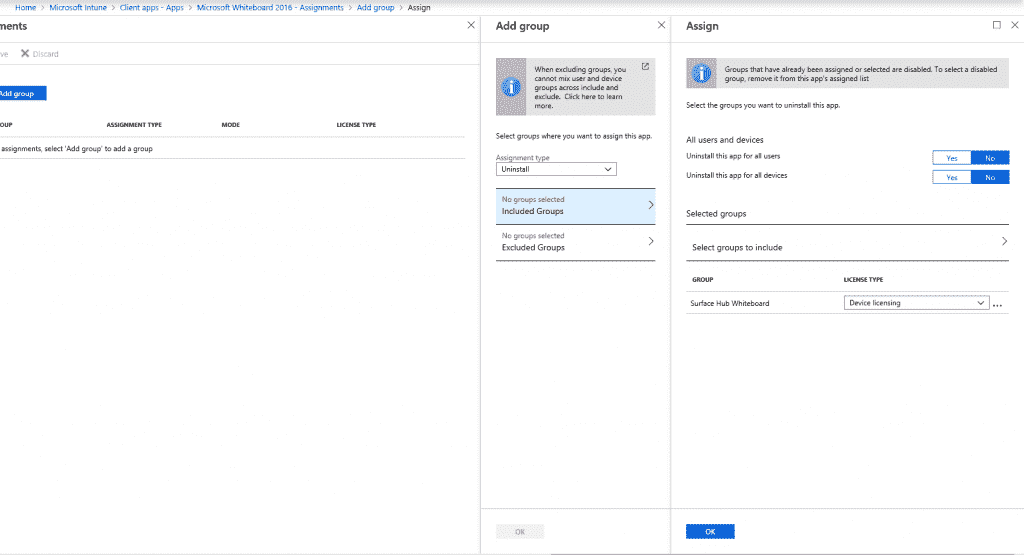Click the Assign pane info icon
1024x555 pixels.
coord(701,73)
